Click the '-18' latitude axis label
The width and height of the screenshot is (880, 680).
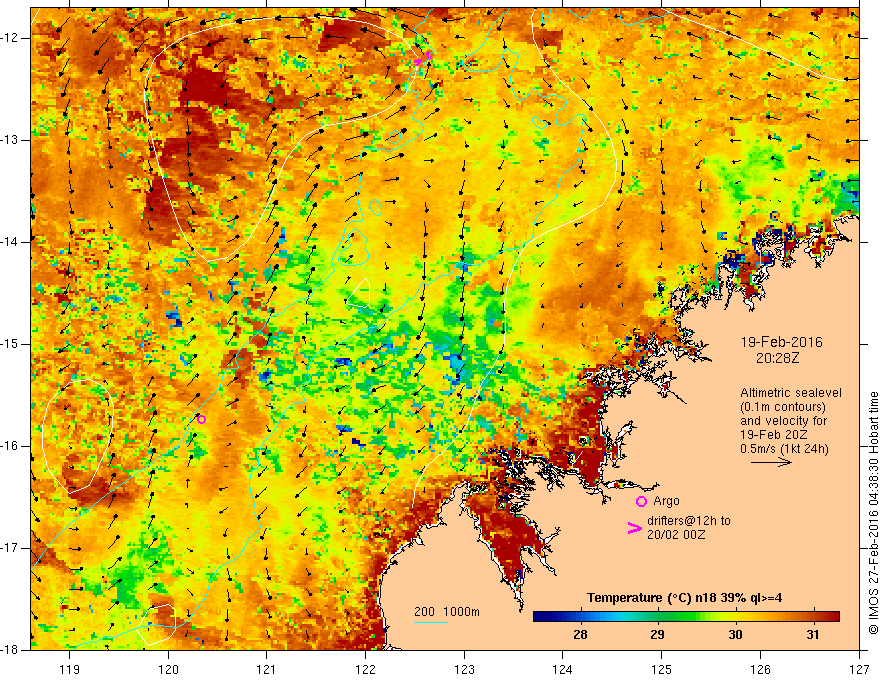11,650
